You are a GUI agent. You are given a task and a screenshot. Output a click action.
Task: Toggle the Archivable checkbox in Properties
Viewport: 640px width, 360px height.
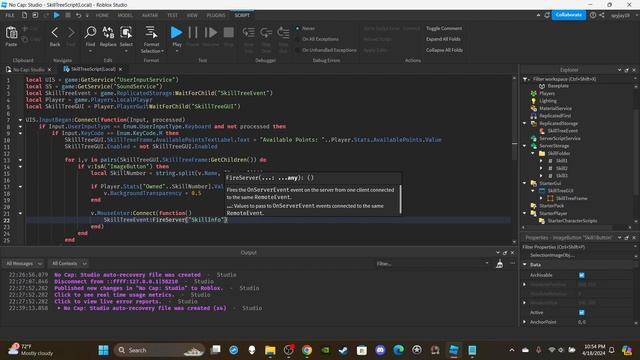click(x=582, y=275)
